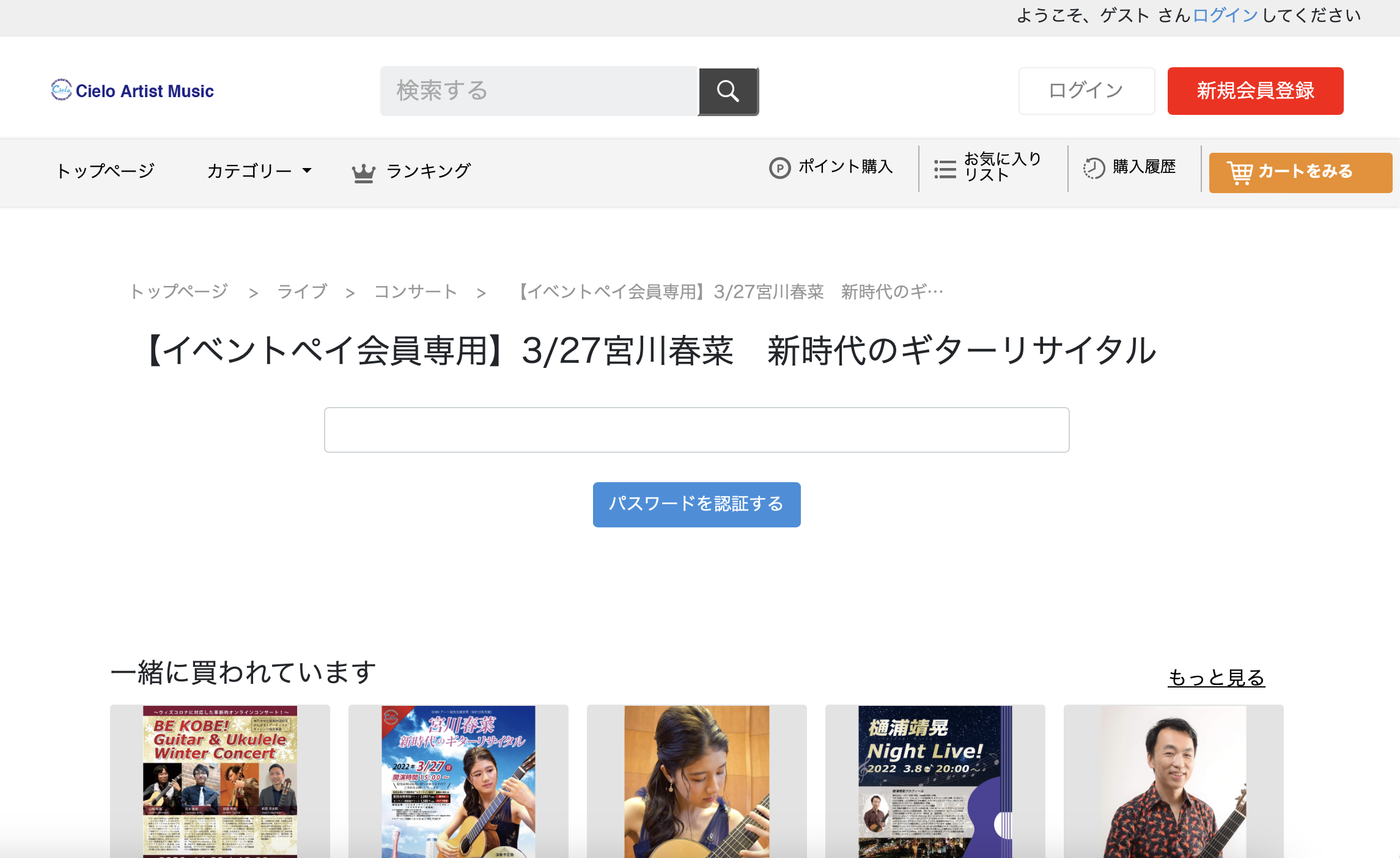1400x858 pixels.
Task: Click the magnifying glass search icon
Action: [x=728, y=91]
